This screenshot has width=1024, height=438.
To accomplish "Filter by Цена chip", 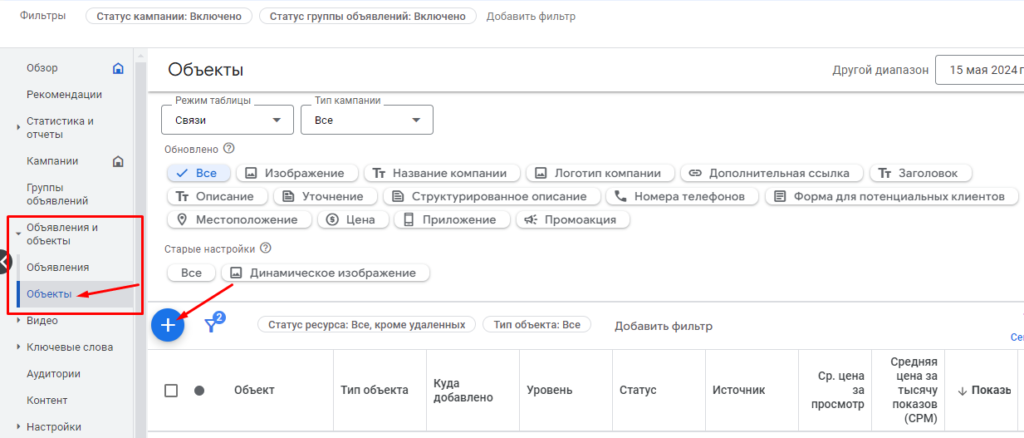I will tap(353, 220).
